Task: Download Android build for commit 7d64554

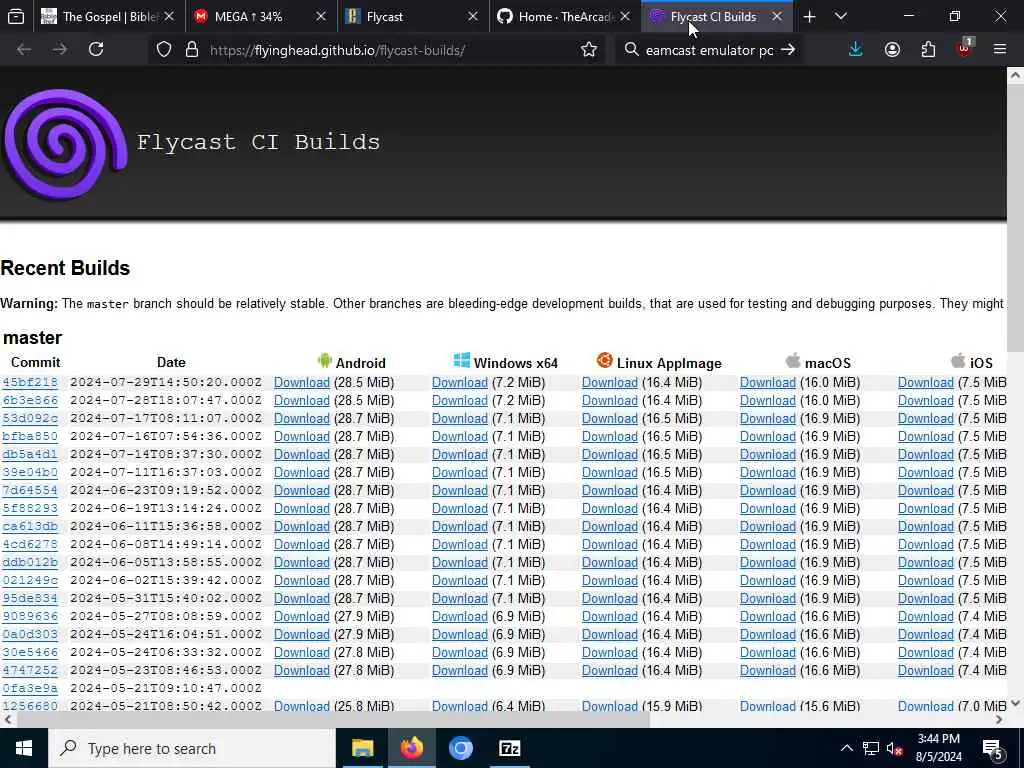Action: (302, 490)
